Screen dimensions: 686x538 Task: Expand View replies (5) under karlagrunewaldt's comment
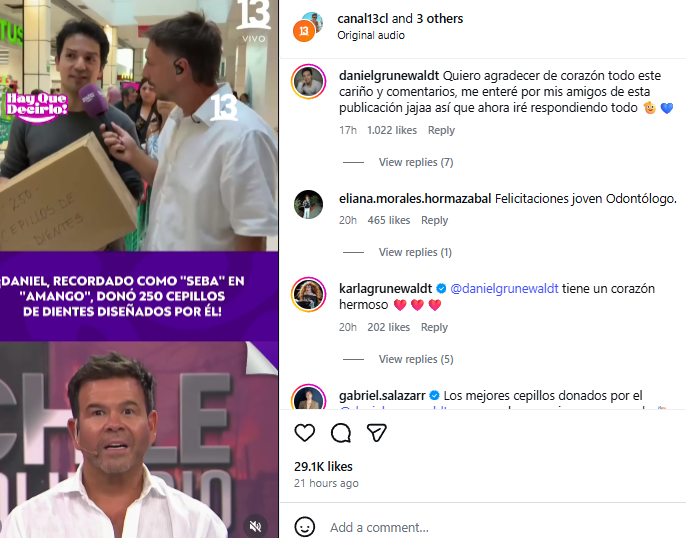tap(415, 359)
